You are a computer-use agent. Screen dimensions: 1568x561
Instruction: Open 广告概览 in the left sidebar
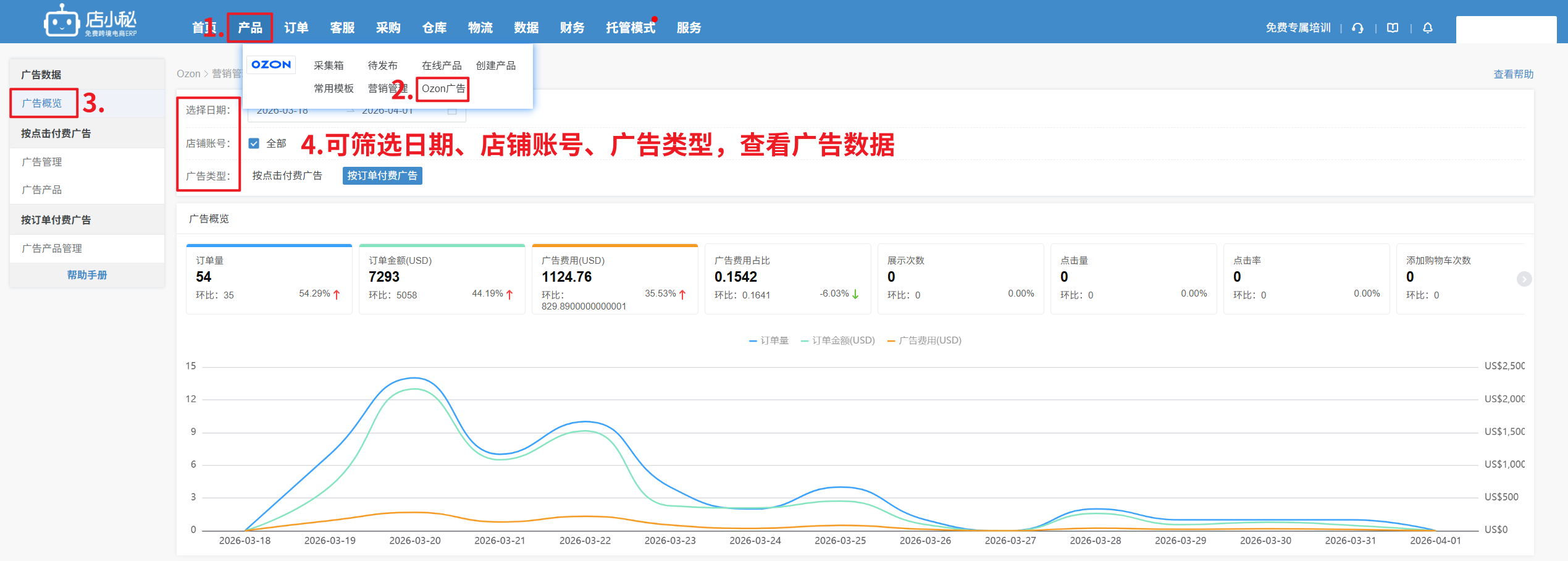(x=42, y=103)
